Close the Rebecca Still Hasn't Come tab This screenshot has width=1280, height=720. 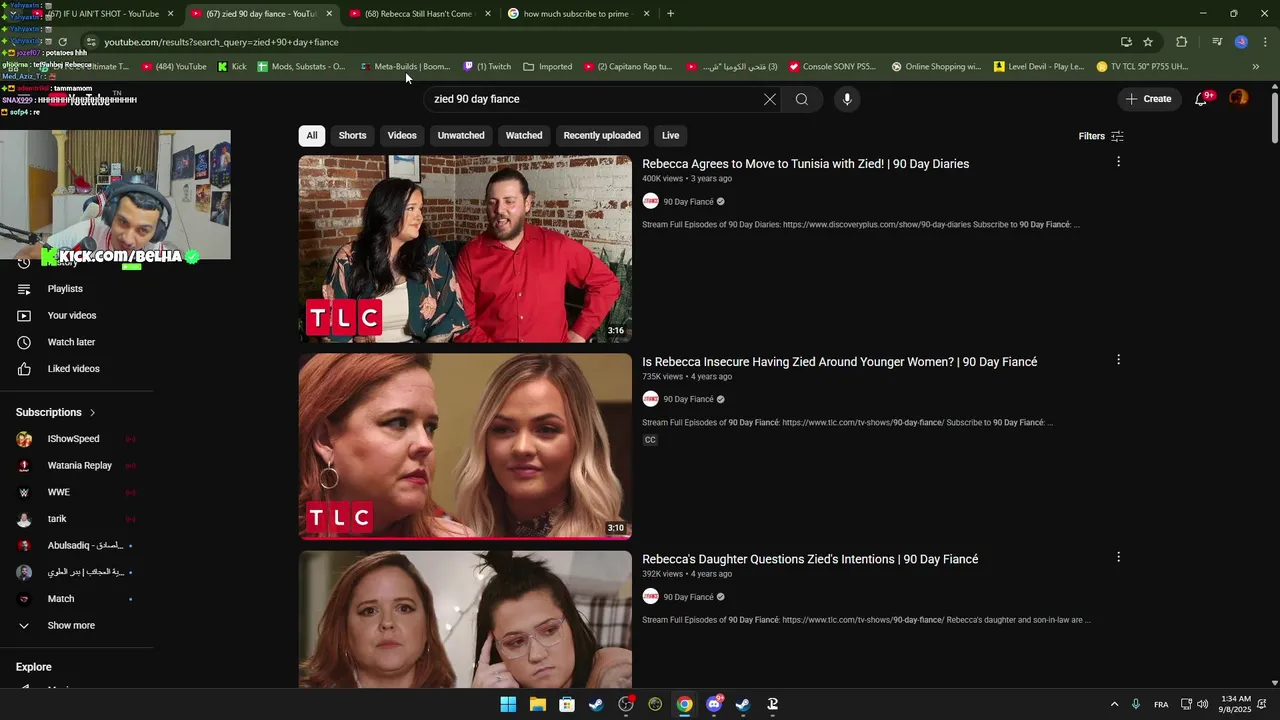coord(488,14)
